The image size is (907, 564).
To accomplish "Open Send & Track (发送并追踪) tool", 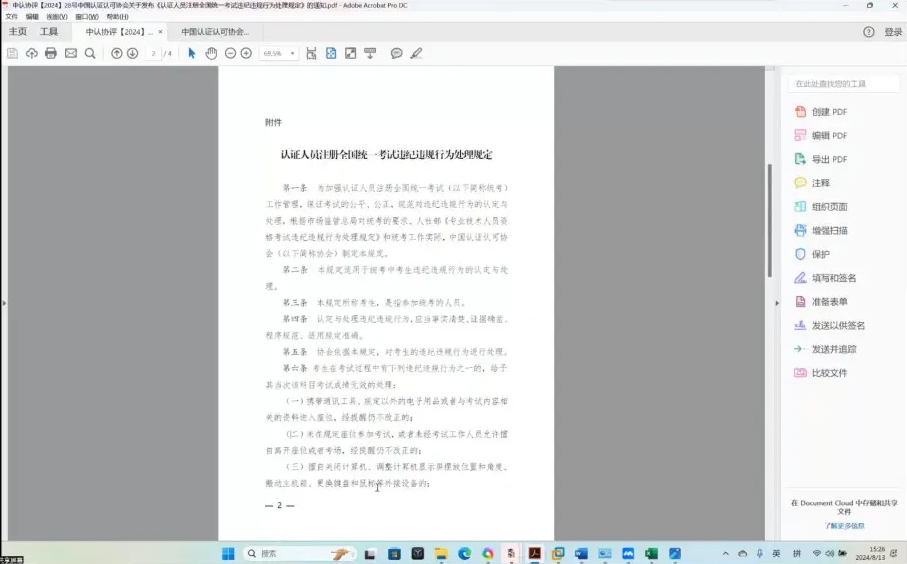I will pyautogui.click(x=825, y=349).
